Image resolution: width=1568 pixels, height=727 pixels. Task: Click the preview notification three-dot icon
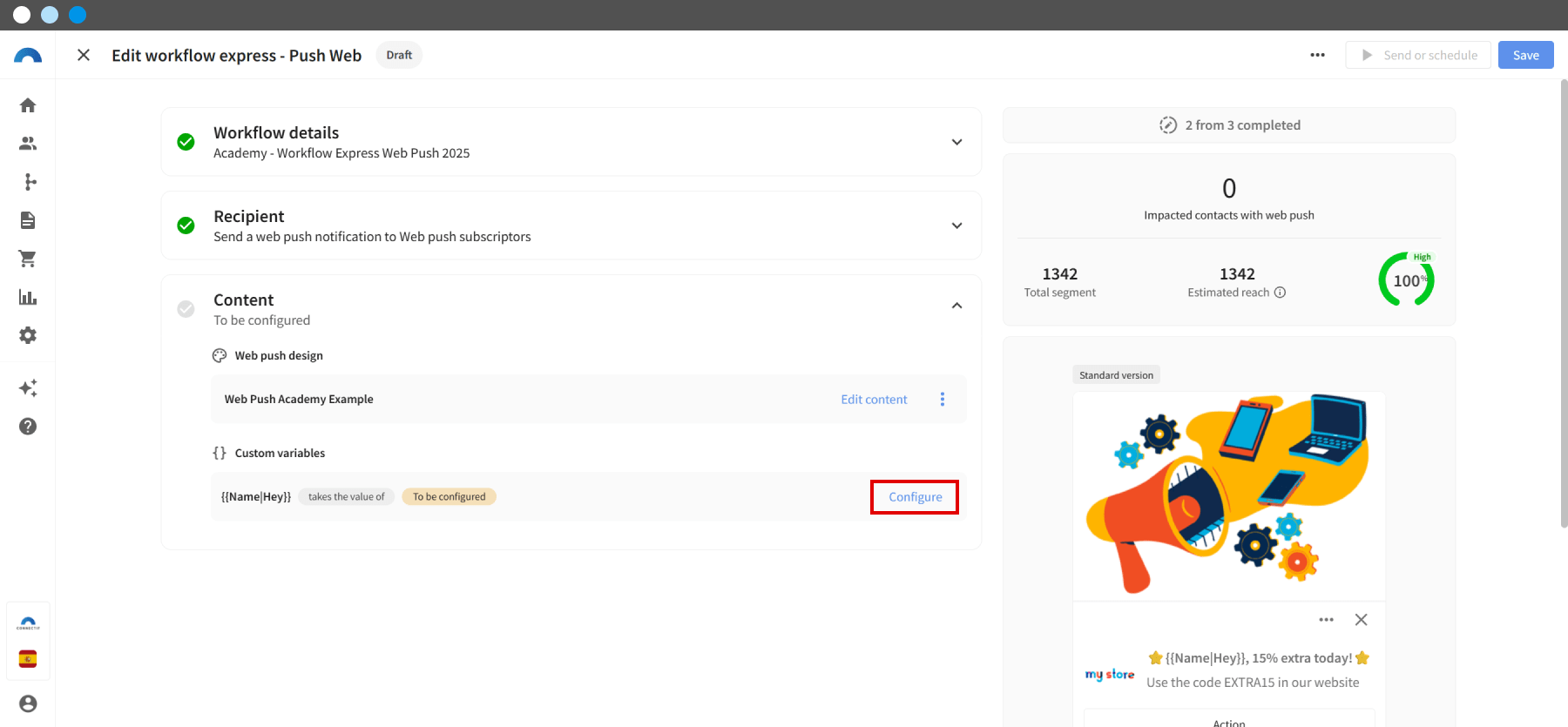(x=1326, y=620)
